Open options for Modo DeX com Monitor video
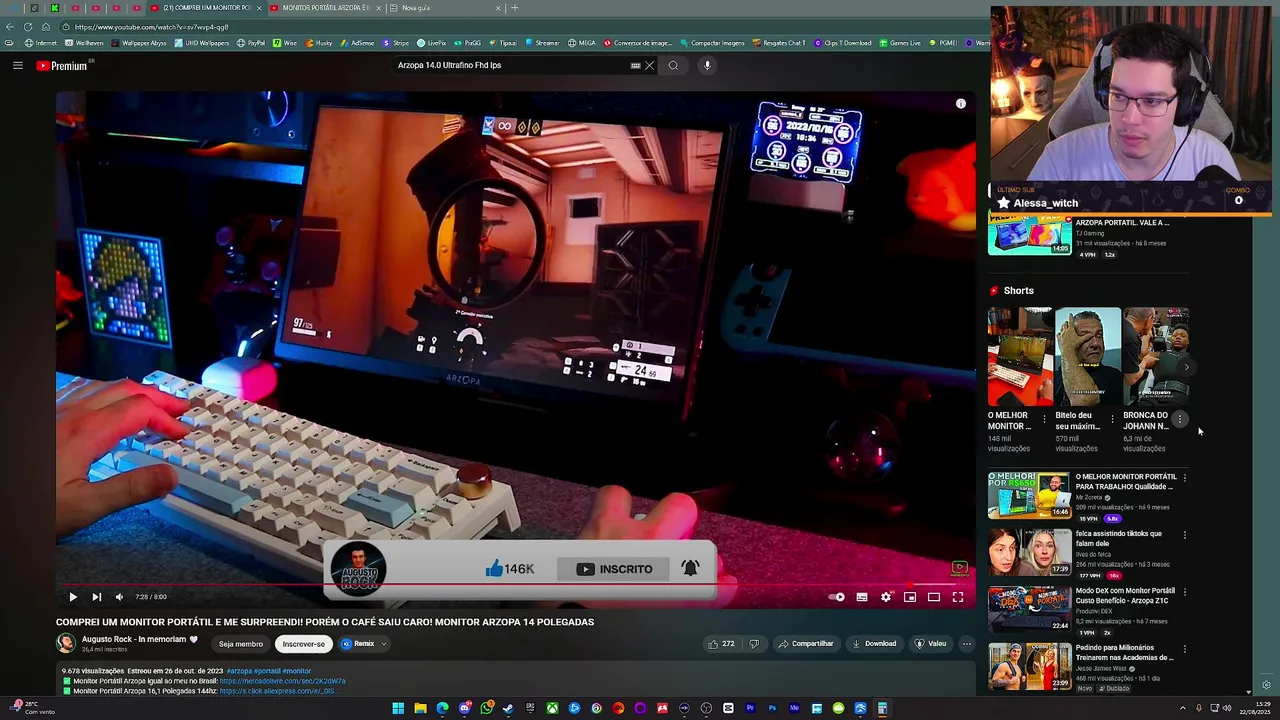The width and height of the screenshot is (1280, 720). coord(1185,592)
